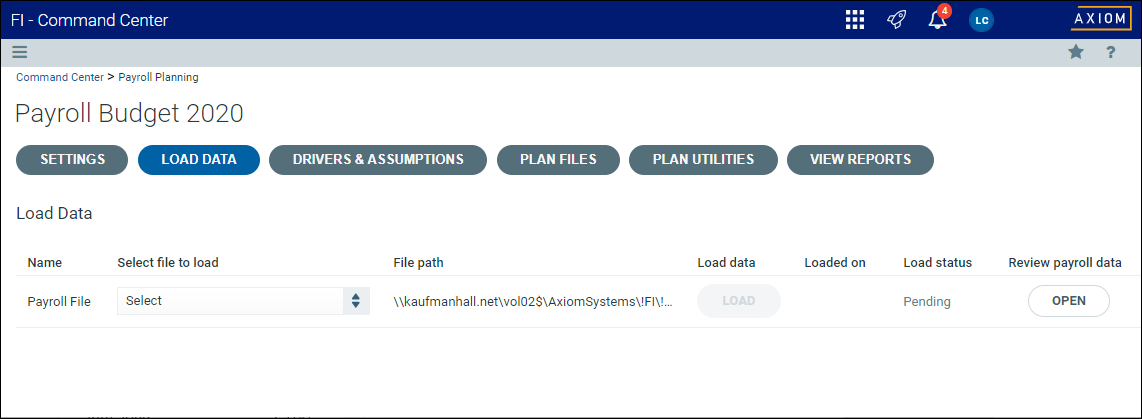Go to Drivers & Assumptions tab

[378, 160]
